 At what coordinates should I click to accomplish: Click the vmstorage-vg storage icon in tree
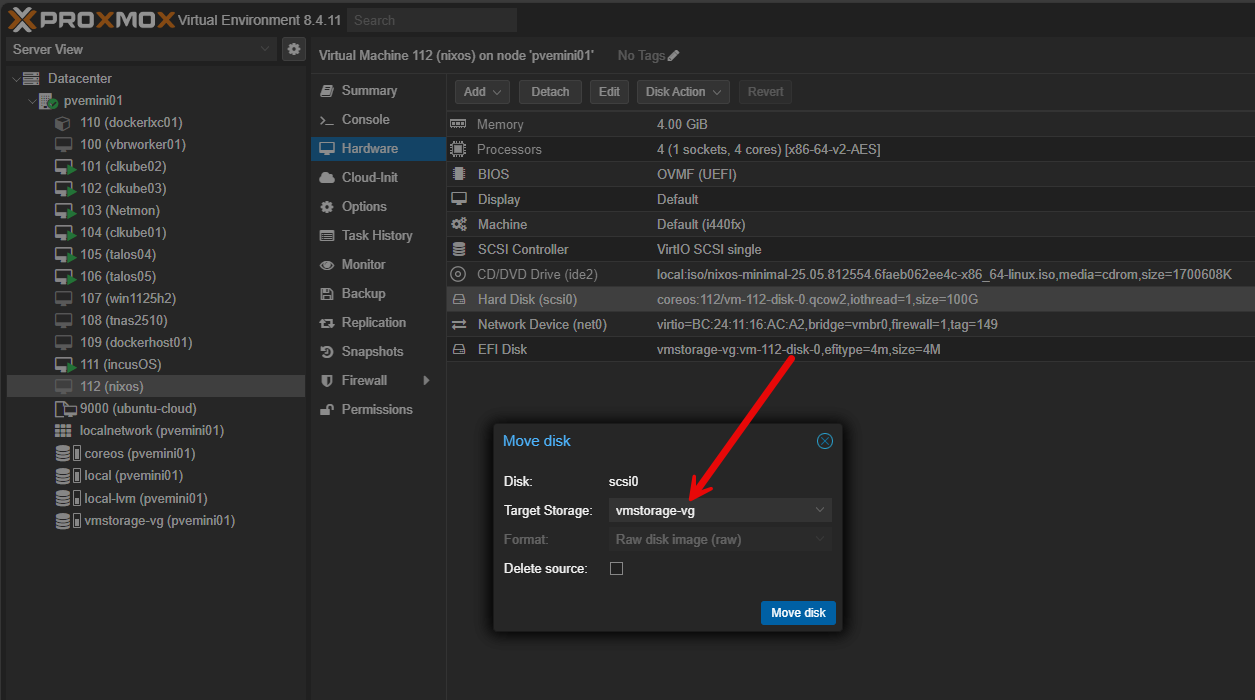tap(65, 521)
